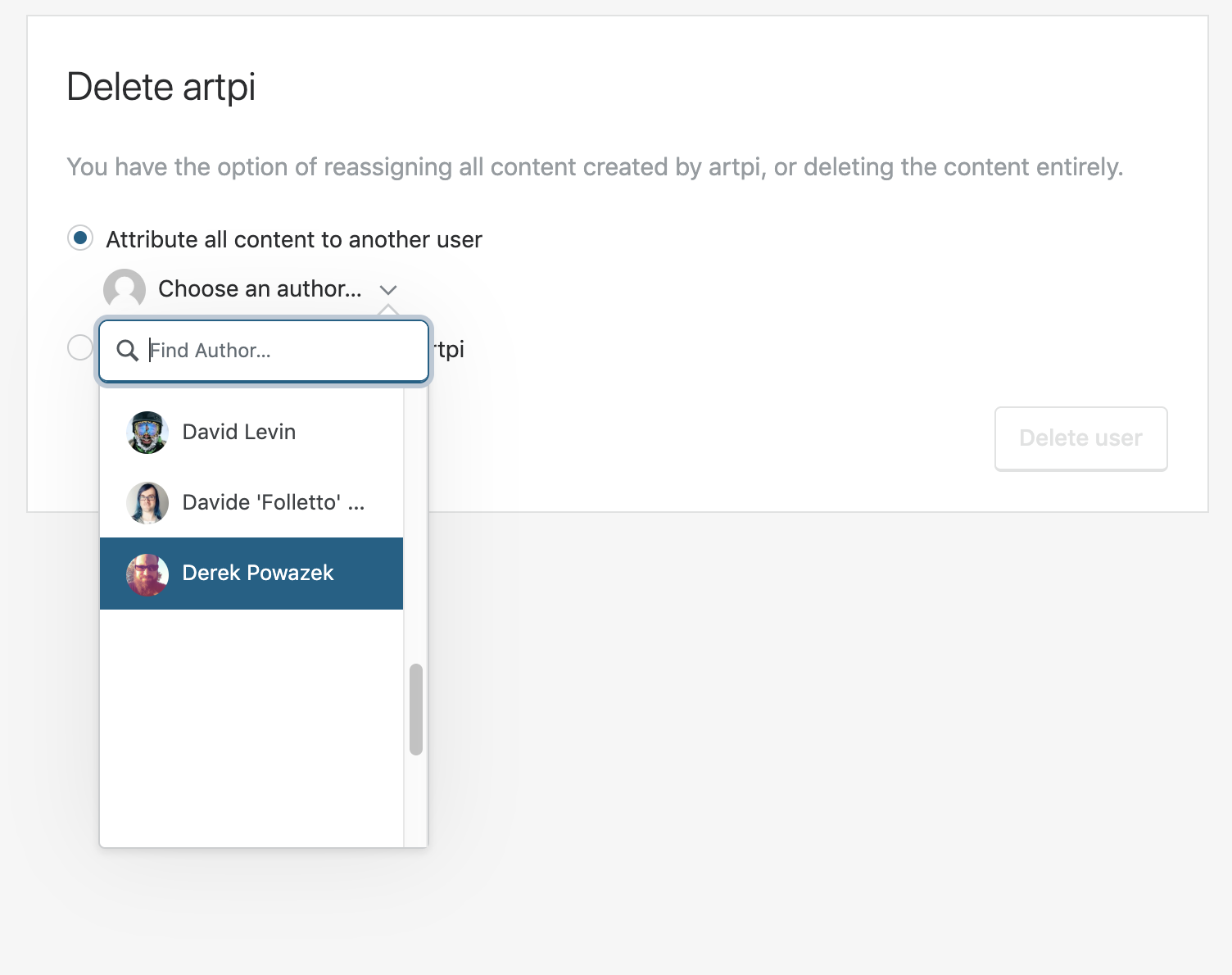This screenshot has width=1232, height=975.
Task: Focus the Find Author search field
Action: [279, 351]
